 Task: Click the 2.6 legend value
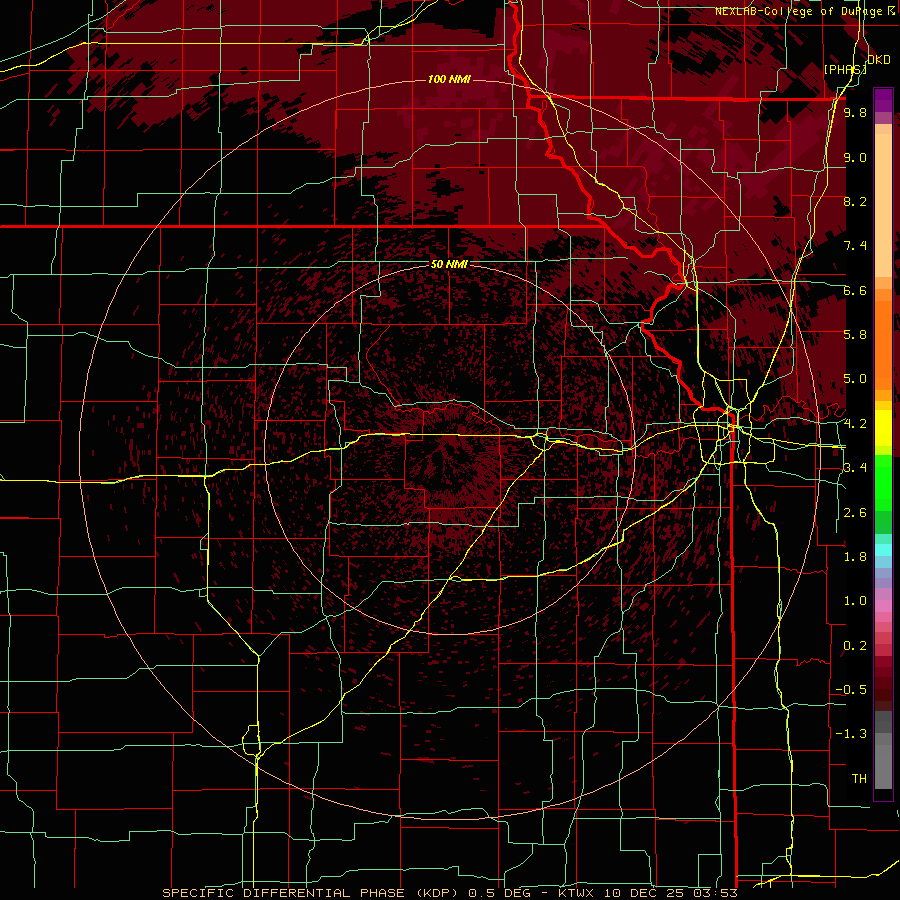pos(855,513)
